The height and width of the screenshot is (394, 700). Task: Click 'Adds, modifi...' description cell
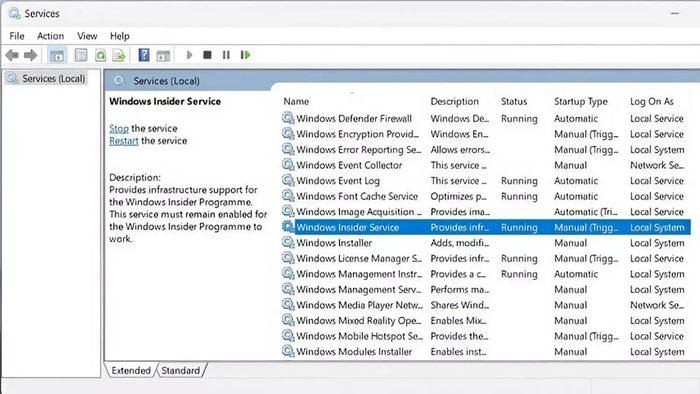click(460, 243)
